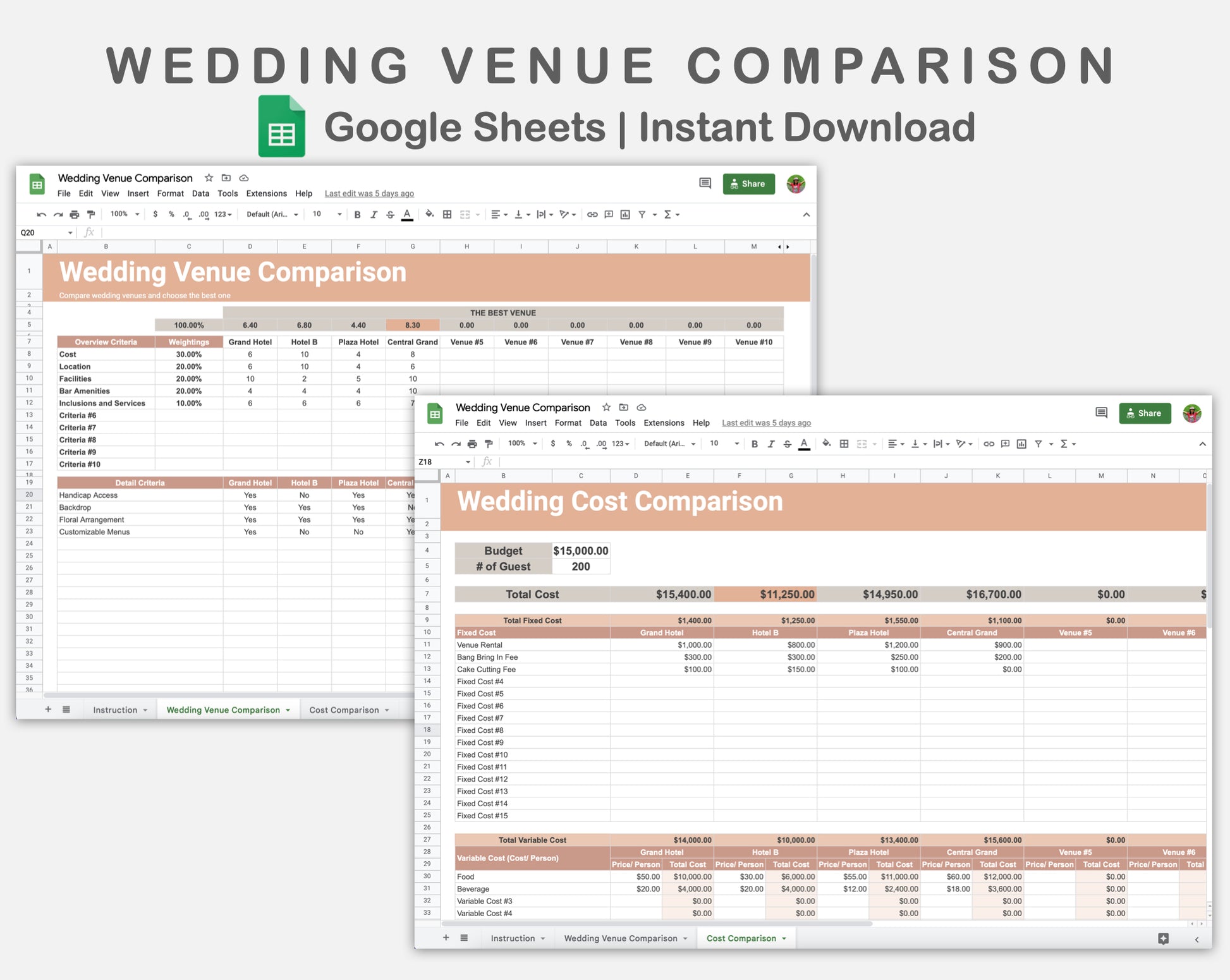Click insert link icon in back window toolbar

point(592,215)
